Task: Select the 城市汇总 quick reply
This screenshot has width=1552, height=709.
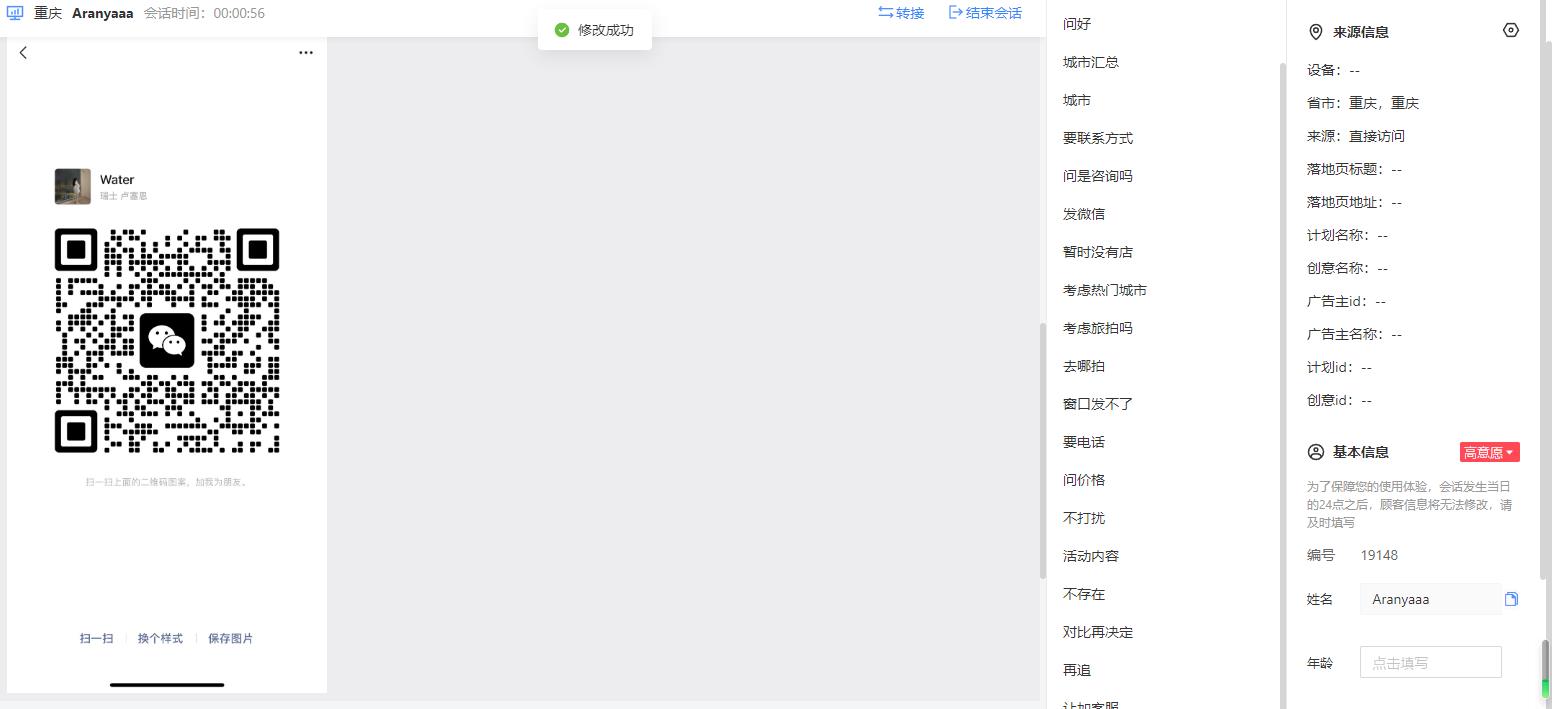Action: pyautogui.click(x=1091, y=62)
